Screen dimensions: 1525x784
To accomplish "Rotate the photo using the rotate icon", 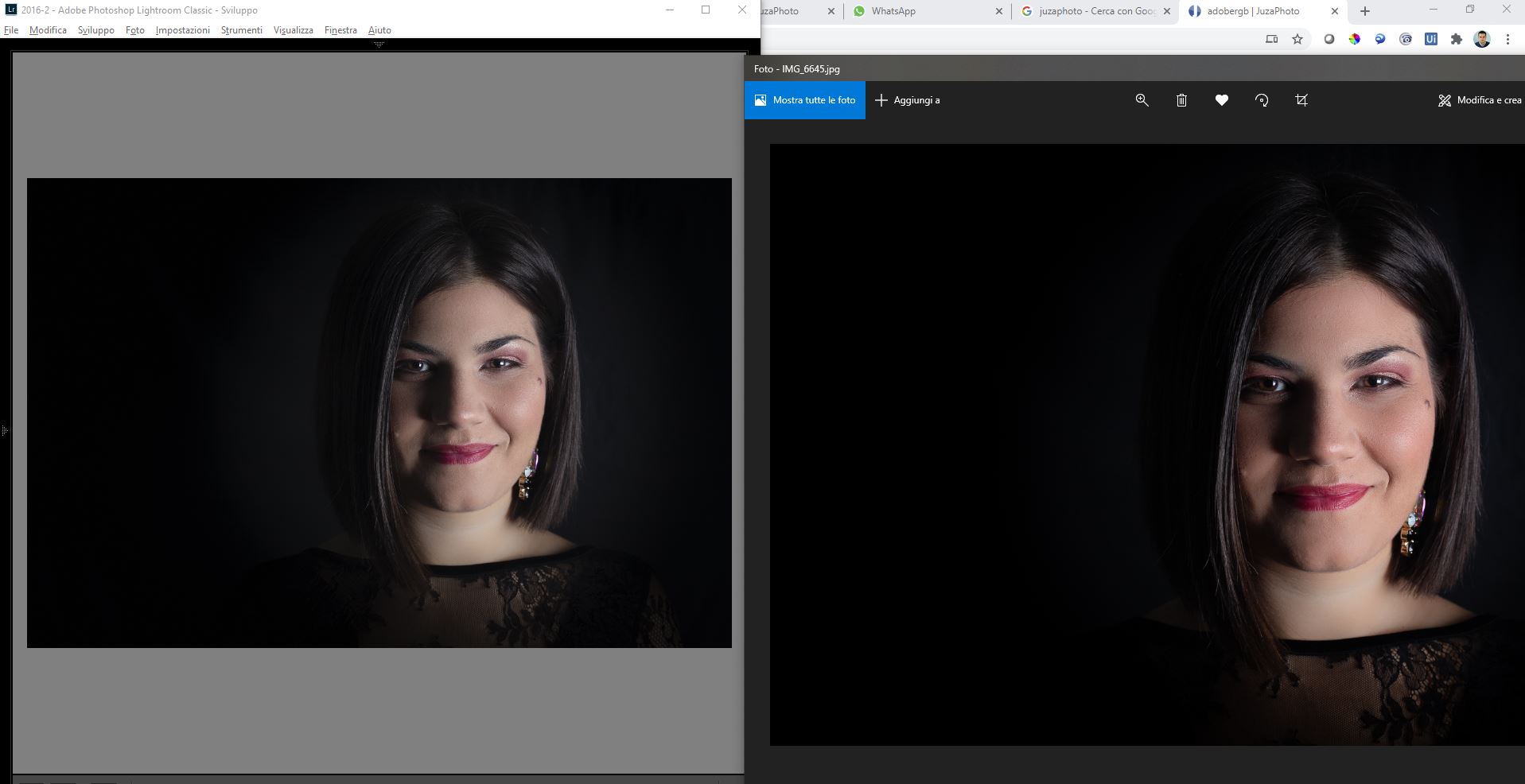I will pos(1262,100).
